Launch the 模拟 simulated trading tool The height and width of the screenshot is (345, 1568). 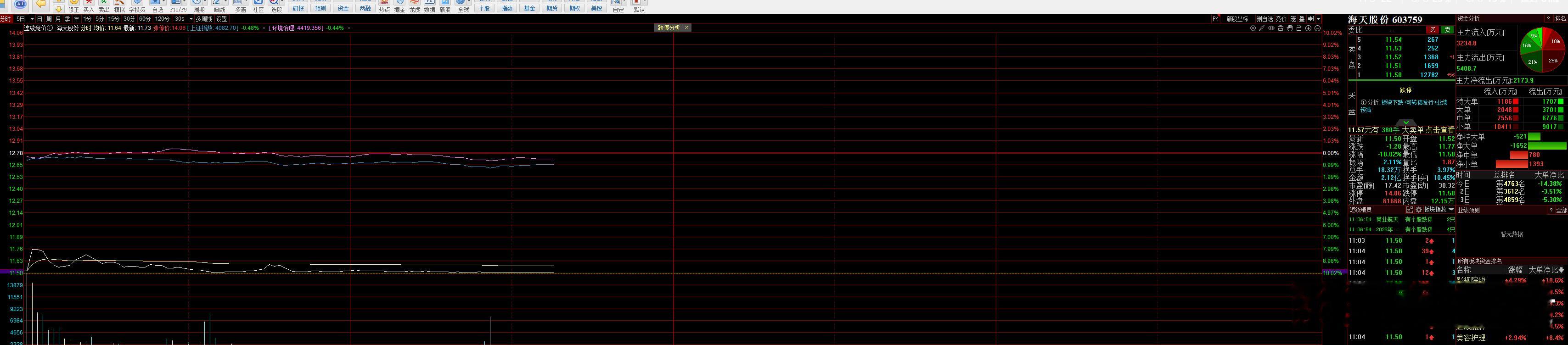pos(119,6)
